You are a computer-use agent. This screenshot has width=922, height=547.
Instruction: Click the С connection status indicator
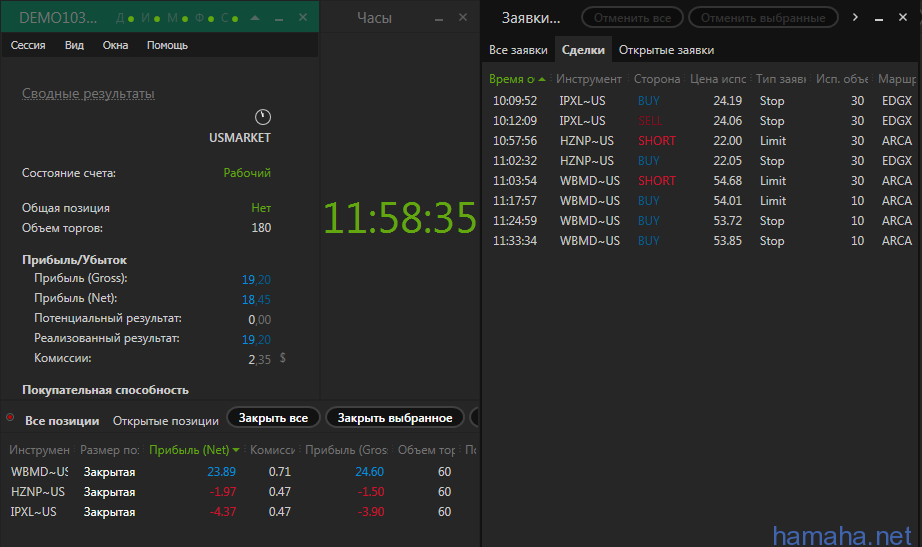[x=230, y=18]
